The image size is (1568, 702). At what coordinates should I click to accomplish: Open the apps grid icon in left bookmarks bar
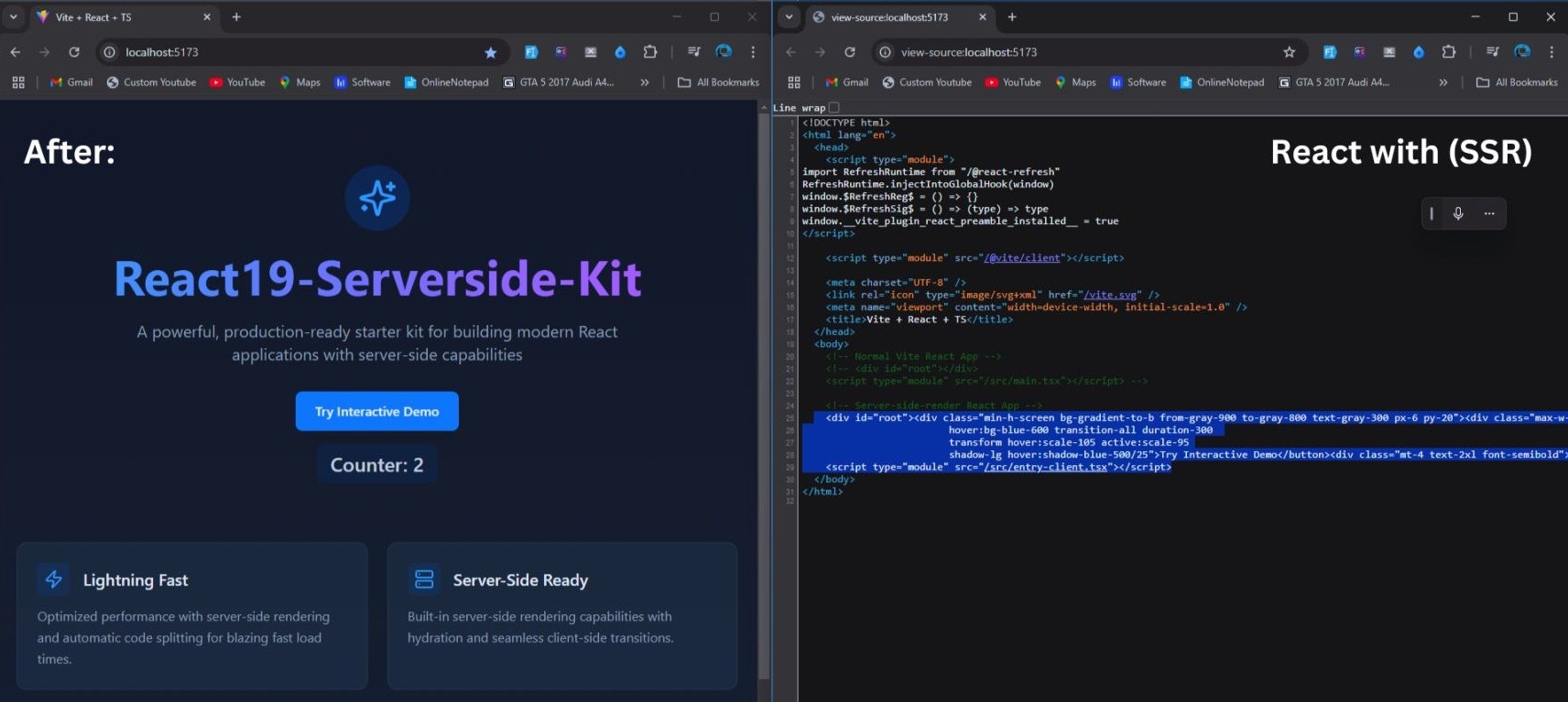pos(18,82)
